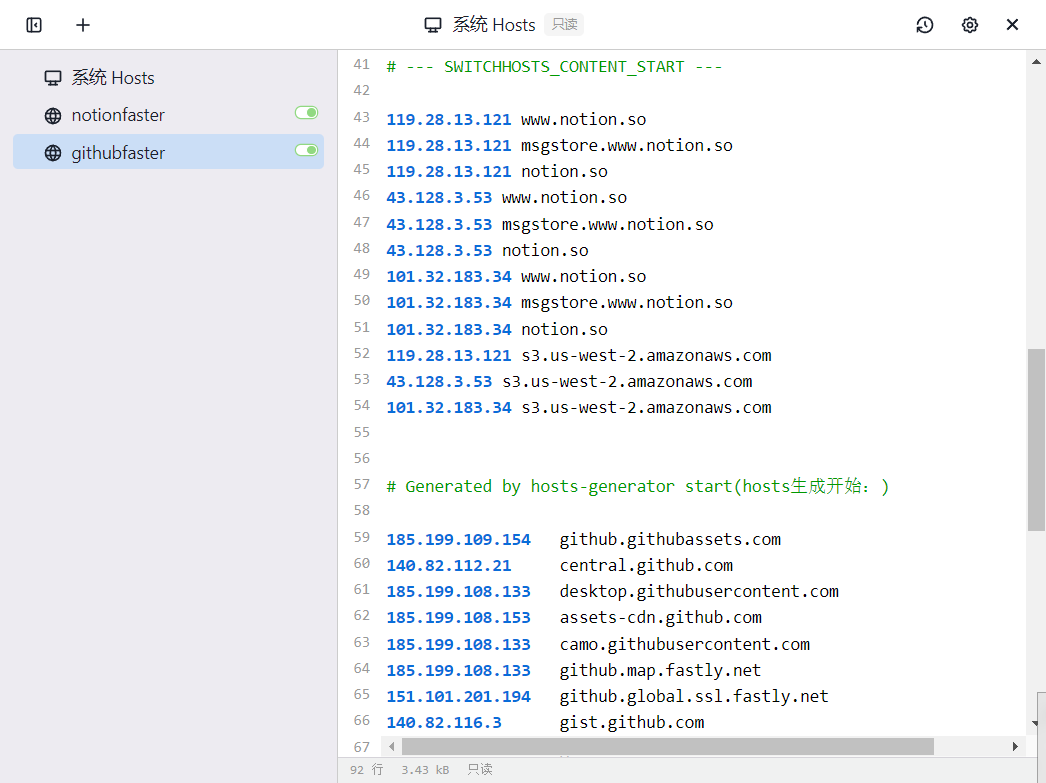Select the 系统 Hosts item in sidebar
The height and width of the screenshot is (783, 1046).
point(168,78)
